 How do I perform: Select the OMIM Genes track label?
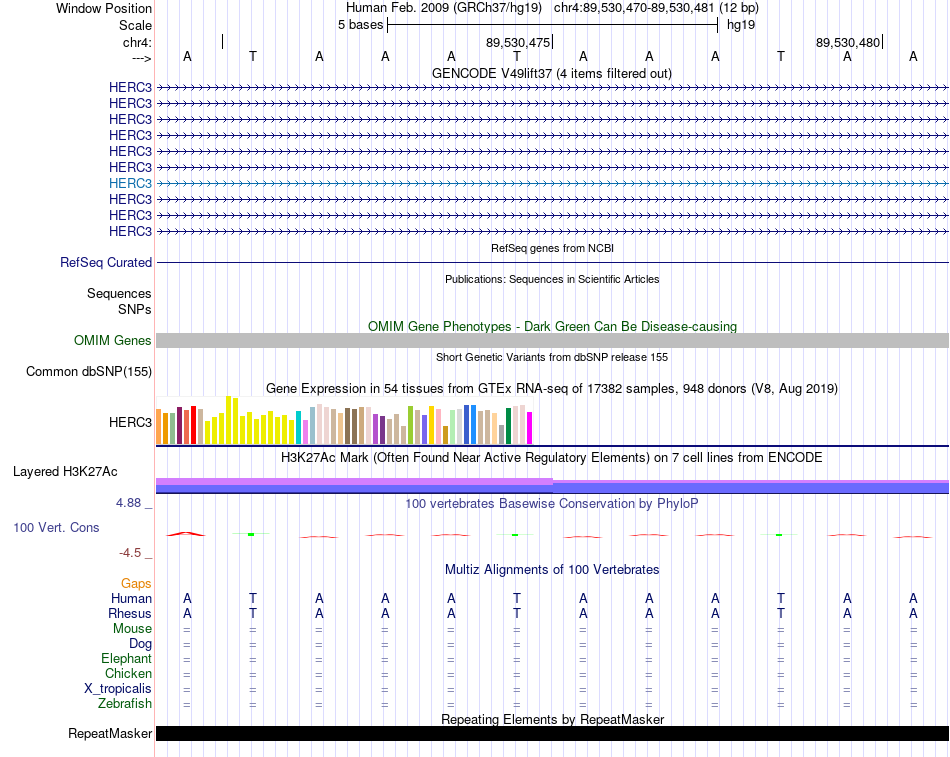tap(113, 341)
